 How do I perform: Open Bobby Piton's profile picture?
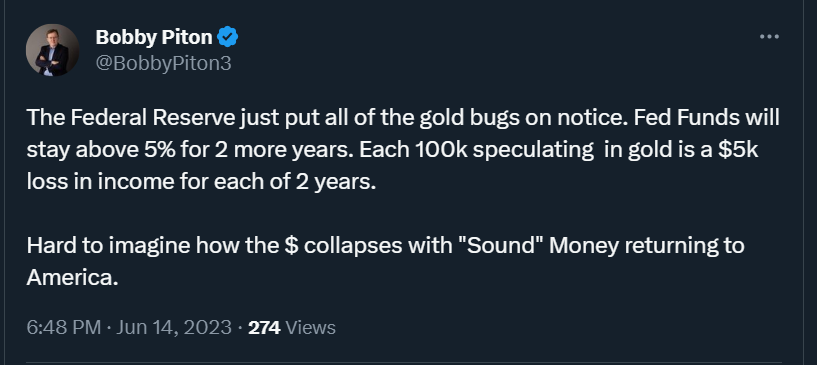click(x=53, y=50)
